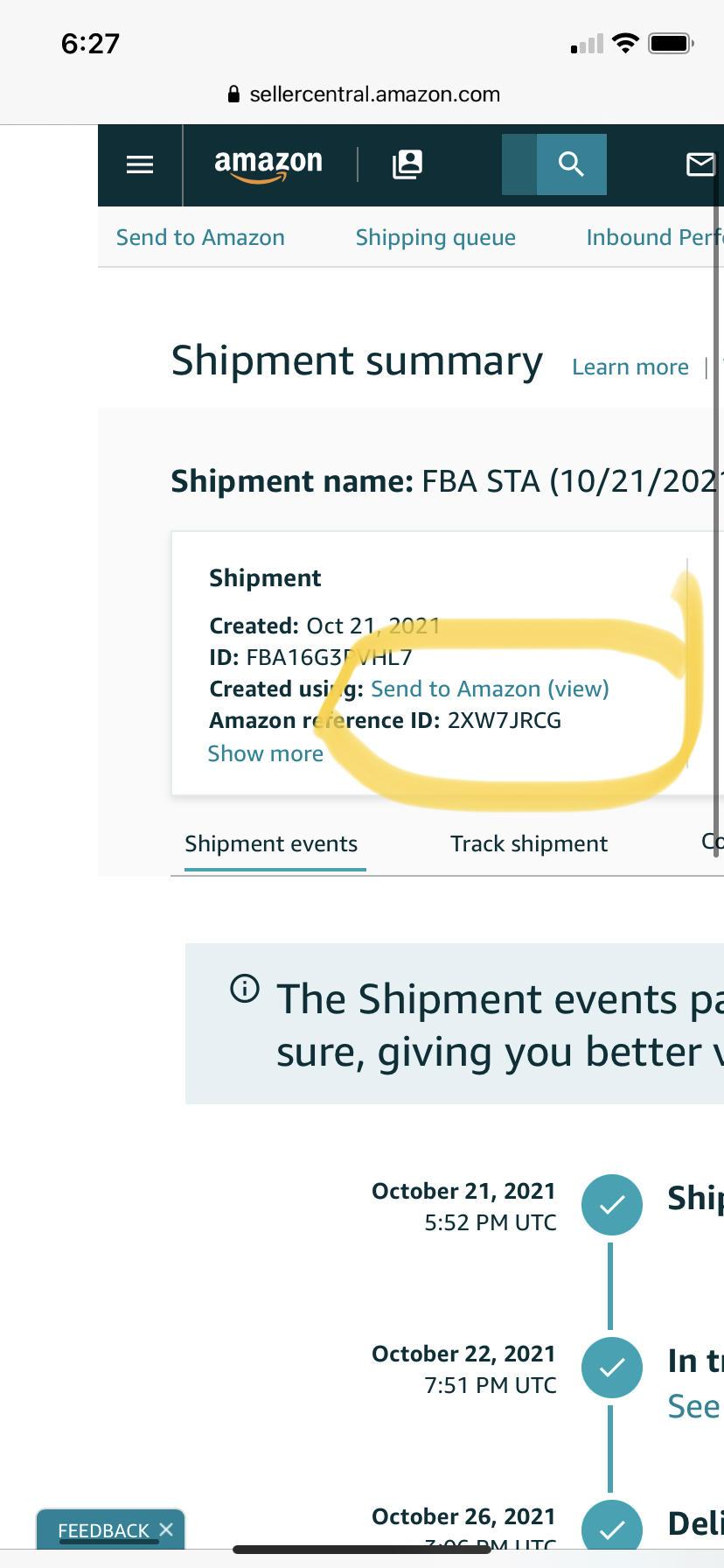Select the Shipment events tab

[x=271, y=843]
